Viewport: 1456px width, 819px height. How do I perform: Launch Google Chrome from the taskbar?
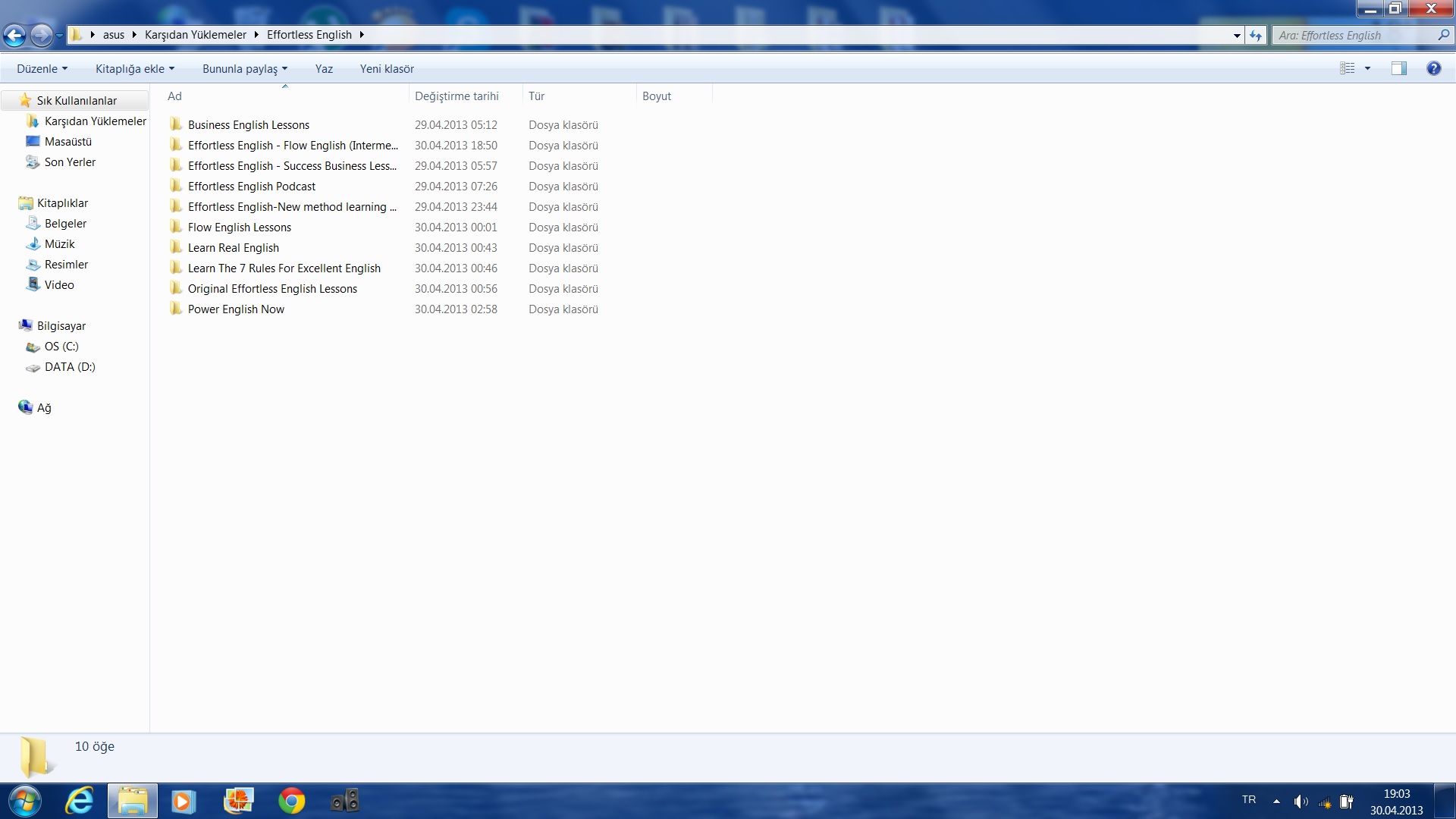[x=292, y=801]
